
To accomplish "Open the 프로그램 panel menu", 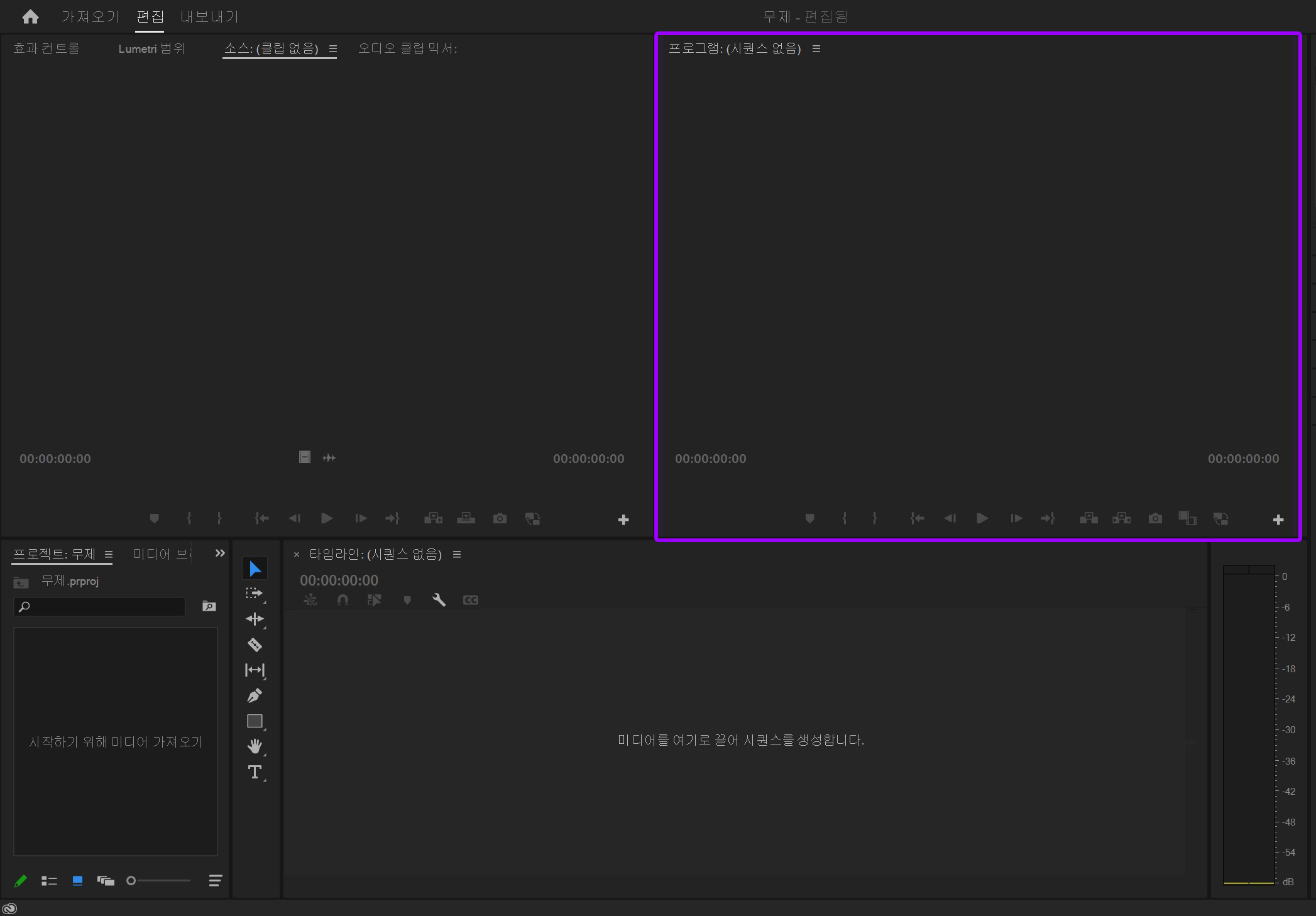I will click(x=816, y=48).
